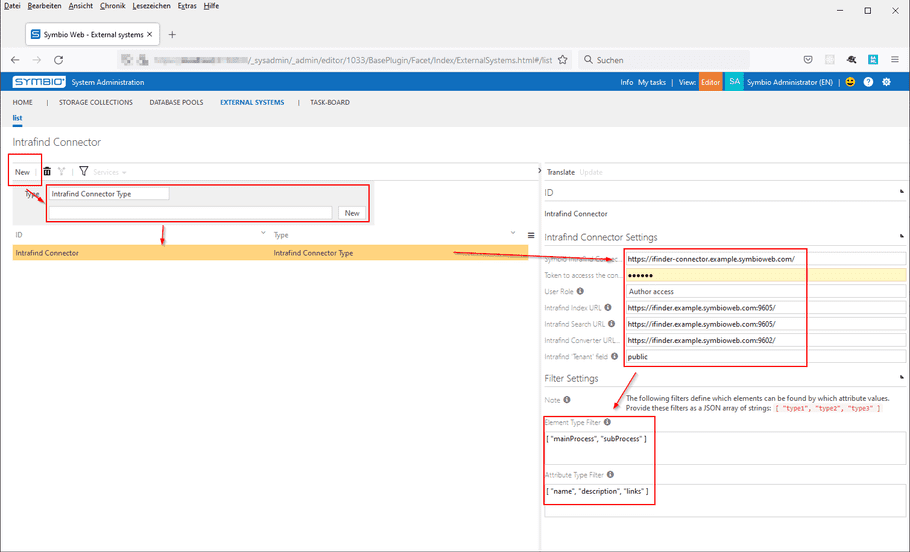This screenshot has width=910, height=552.
Task: Collapse the Filter Settings section
Action: 901,377
